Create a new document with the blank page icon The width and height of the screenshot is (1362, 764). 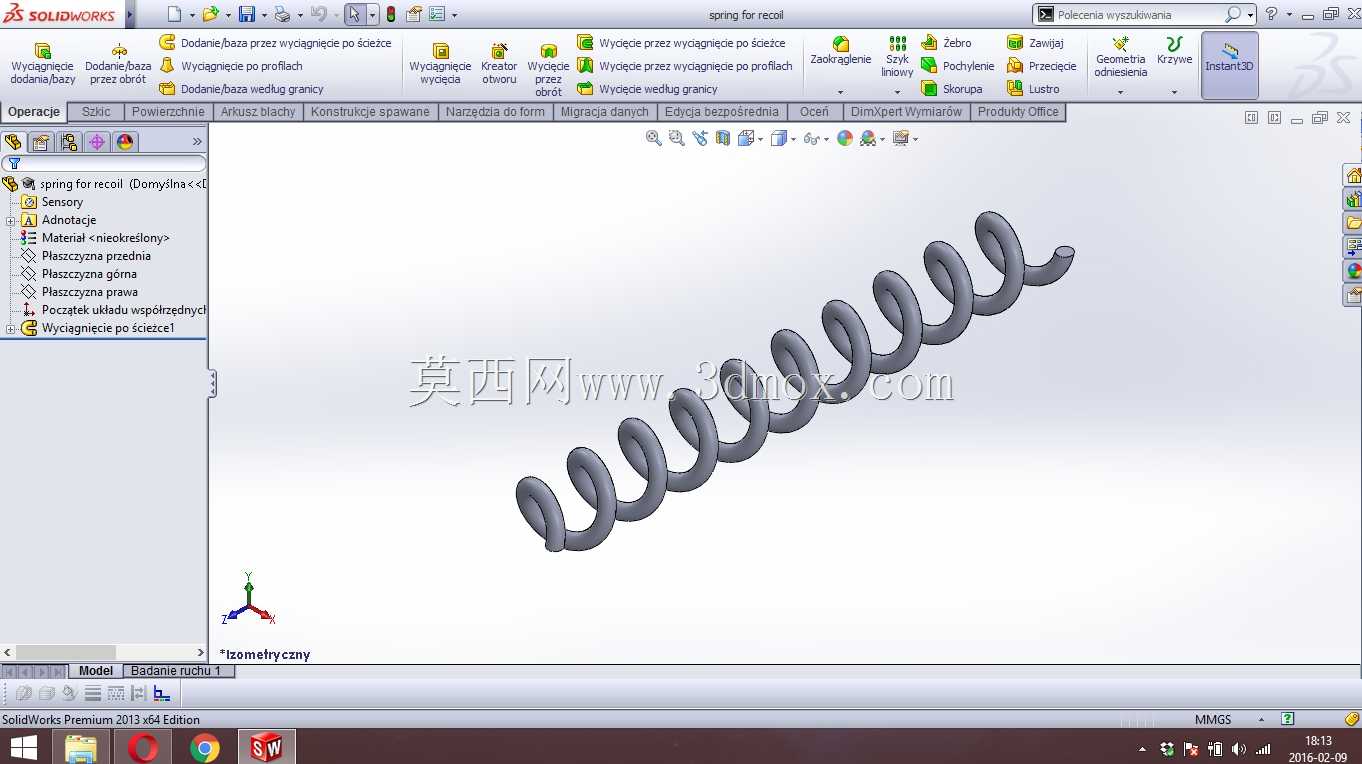tap(175, 14)
